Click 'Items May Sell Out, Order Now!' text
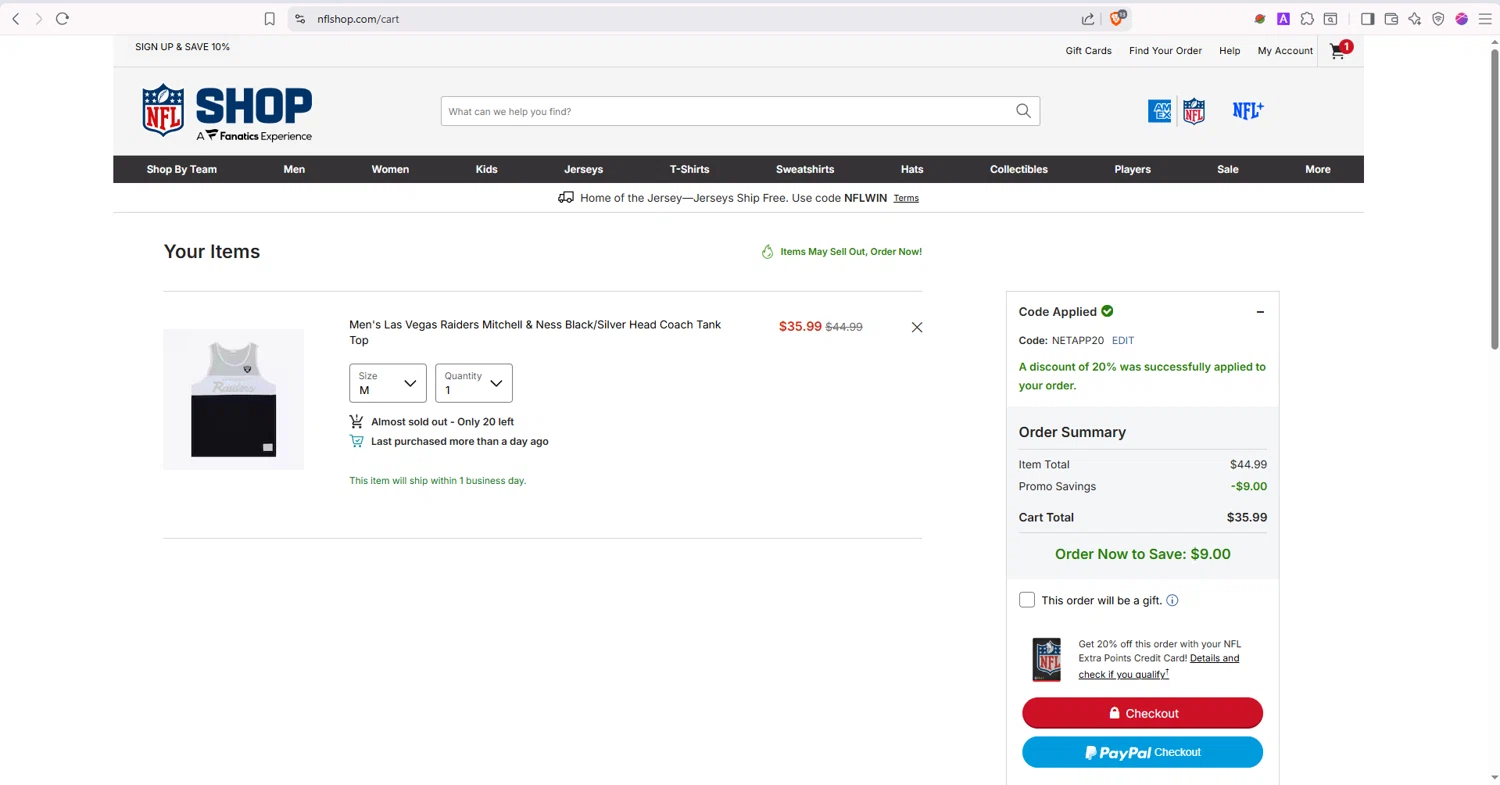 point(851,252)
